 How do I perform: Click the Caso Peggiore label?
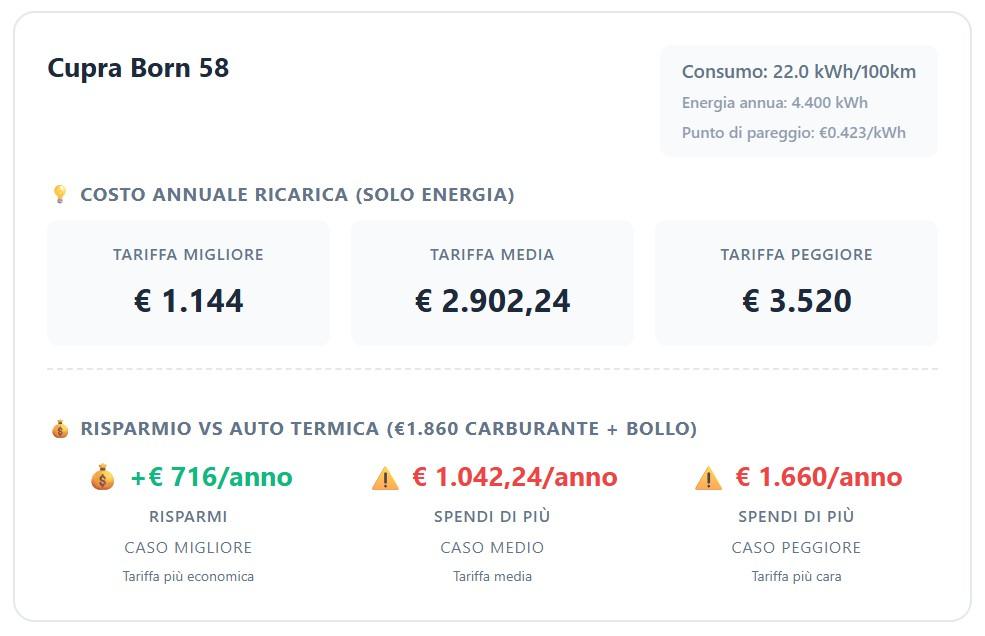point(796,548)
